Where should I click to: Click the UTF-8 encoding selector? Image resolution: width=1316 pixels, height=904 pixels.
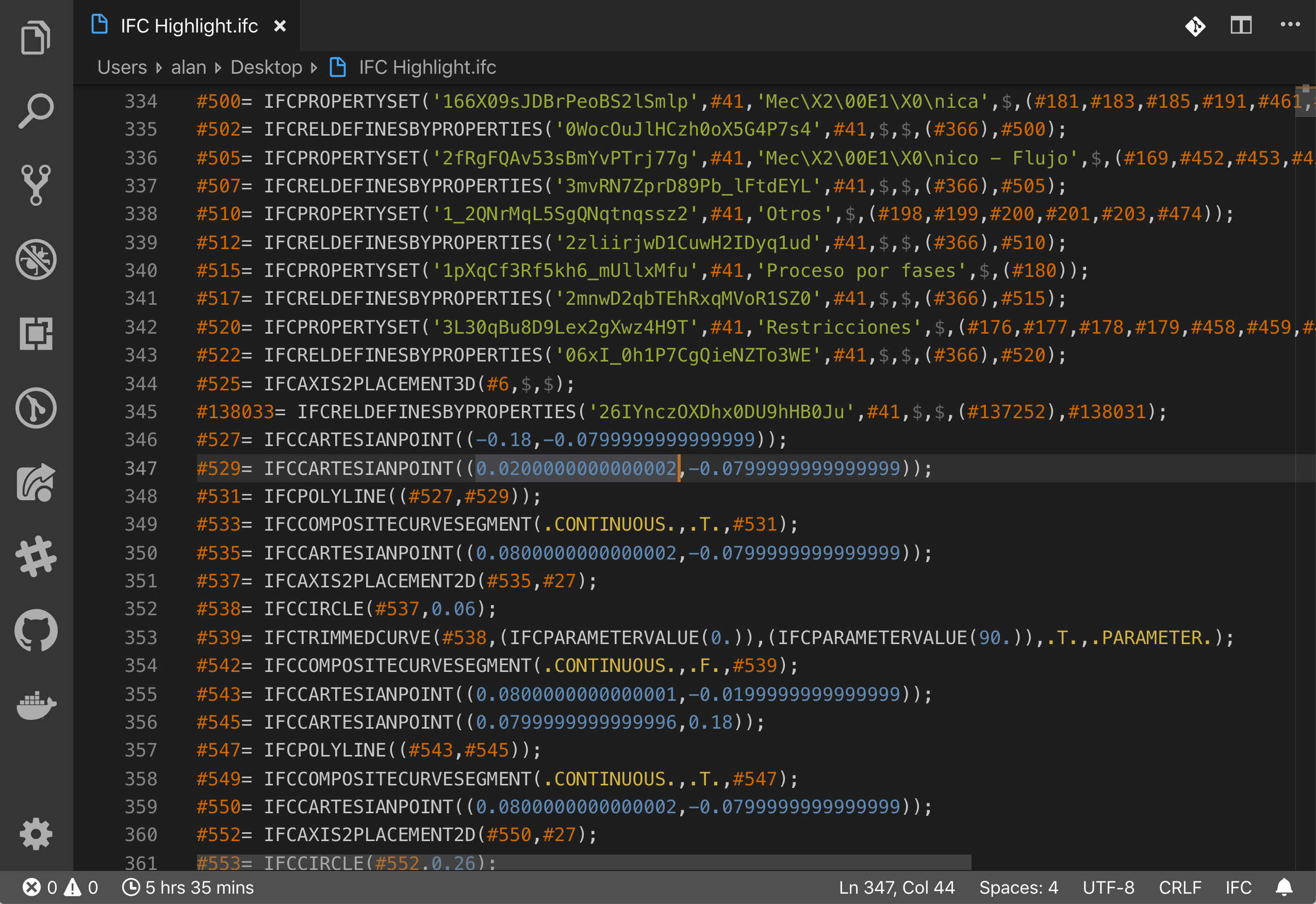click(x=1108, y=887)
